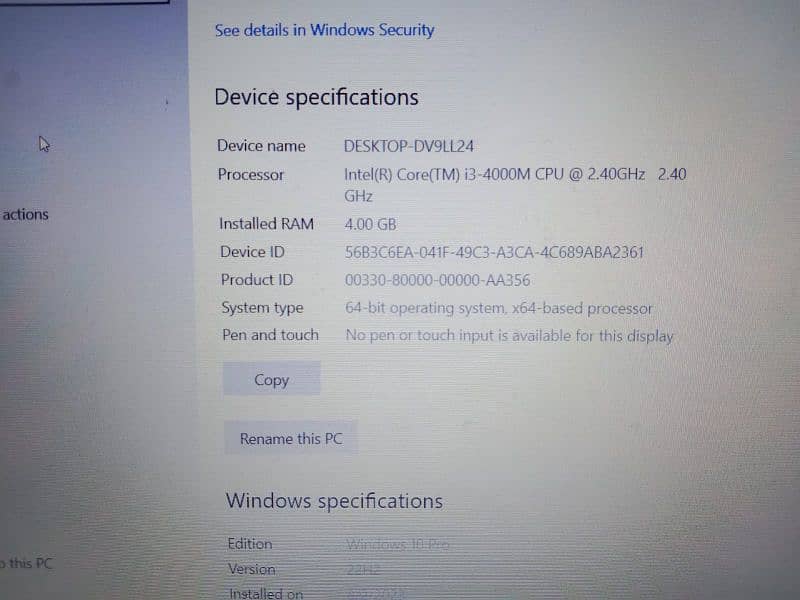Click the Version label

pos(252,569)
